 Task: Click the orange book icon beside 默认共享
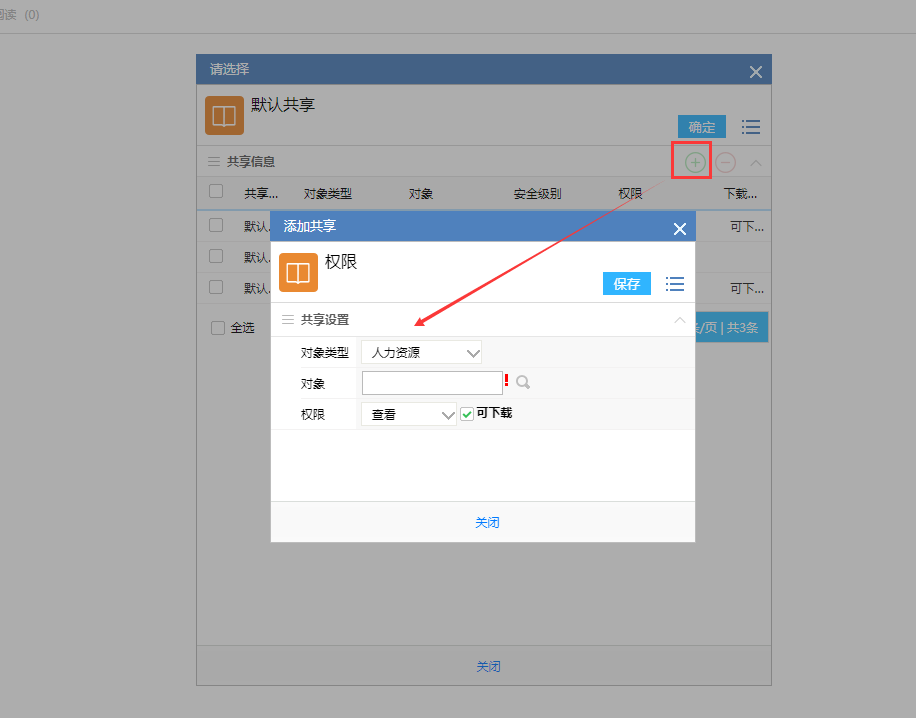pos(224,115)
